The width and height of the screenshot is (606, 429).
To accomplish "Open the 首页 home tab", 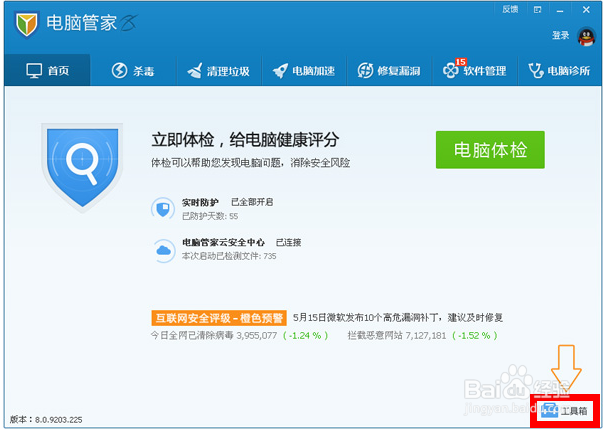I will point(48,70).
